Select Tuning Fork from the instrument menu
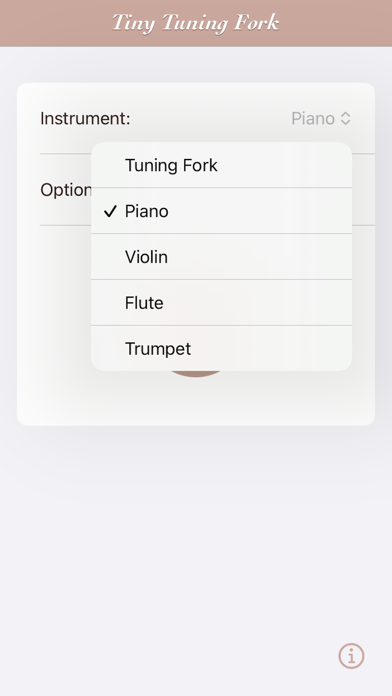 [x=221, y=165]
